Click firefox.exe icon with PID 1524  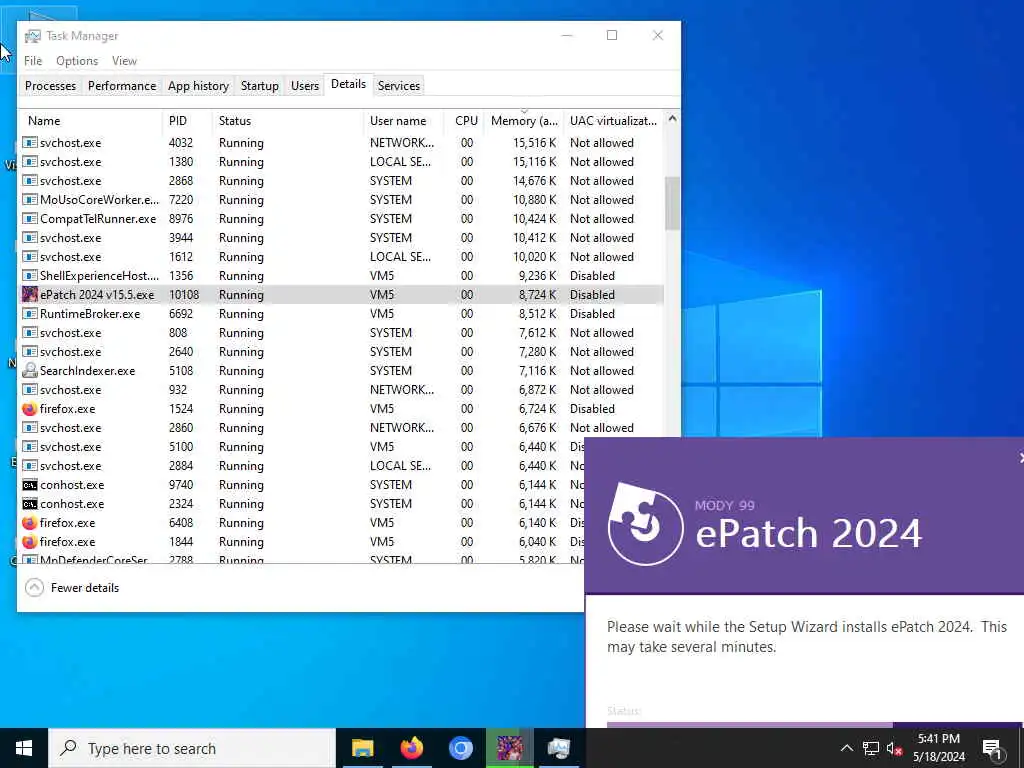tap(29, 409)
